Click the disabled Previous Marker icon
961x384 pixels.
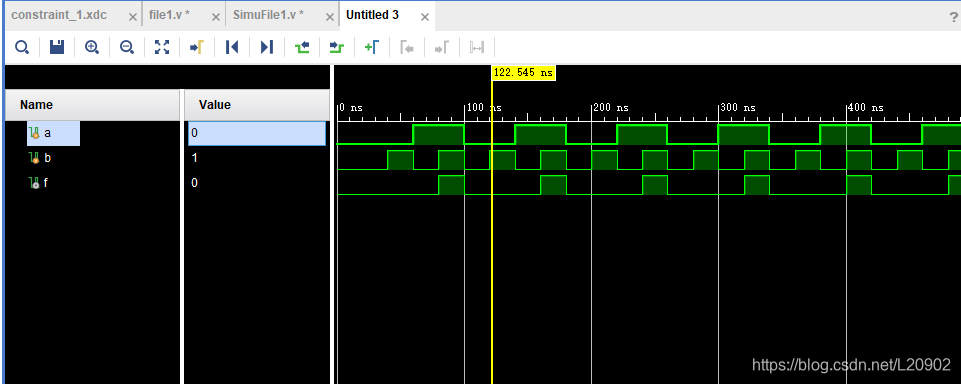tap(407, 47)
